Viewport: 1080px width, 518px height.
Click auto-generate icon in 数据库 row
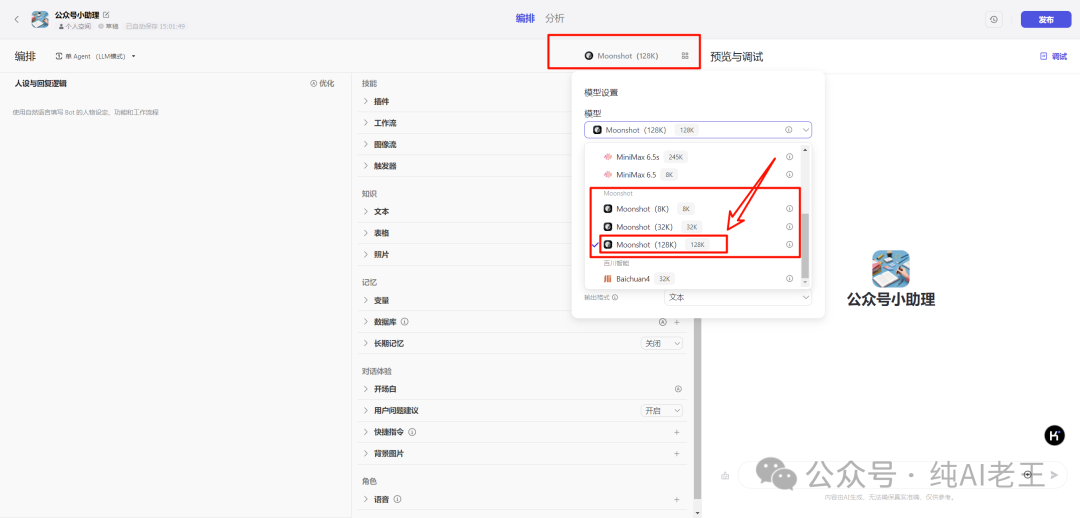[x=663, y=322]
